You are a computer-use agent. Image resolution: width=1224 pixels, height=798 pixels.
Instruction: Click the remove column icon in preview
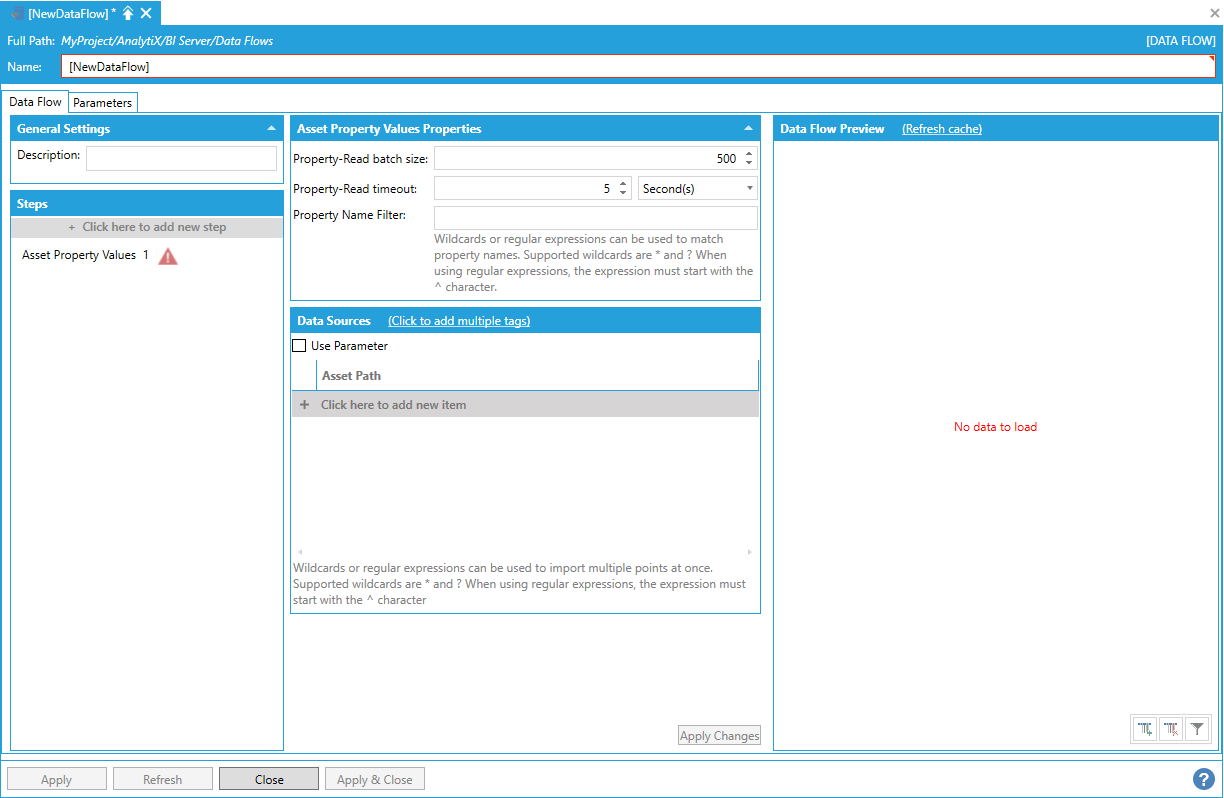click(1171, 729)
